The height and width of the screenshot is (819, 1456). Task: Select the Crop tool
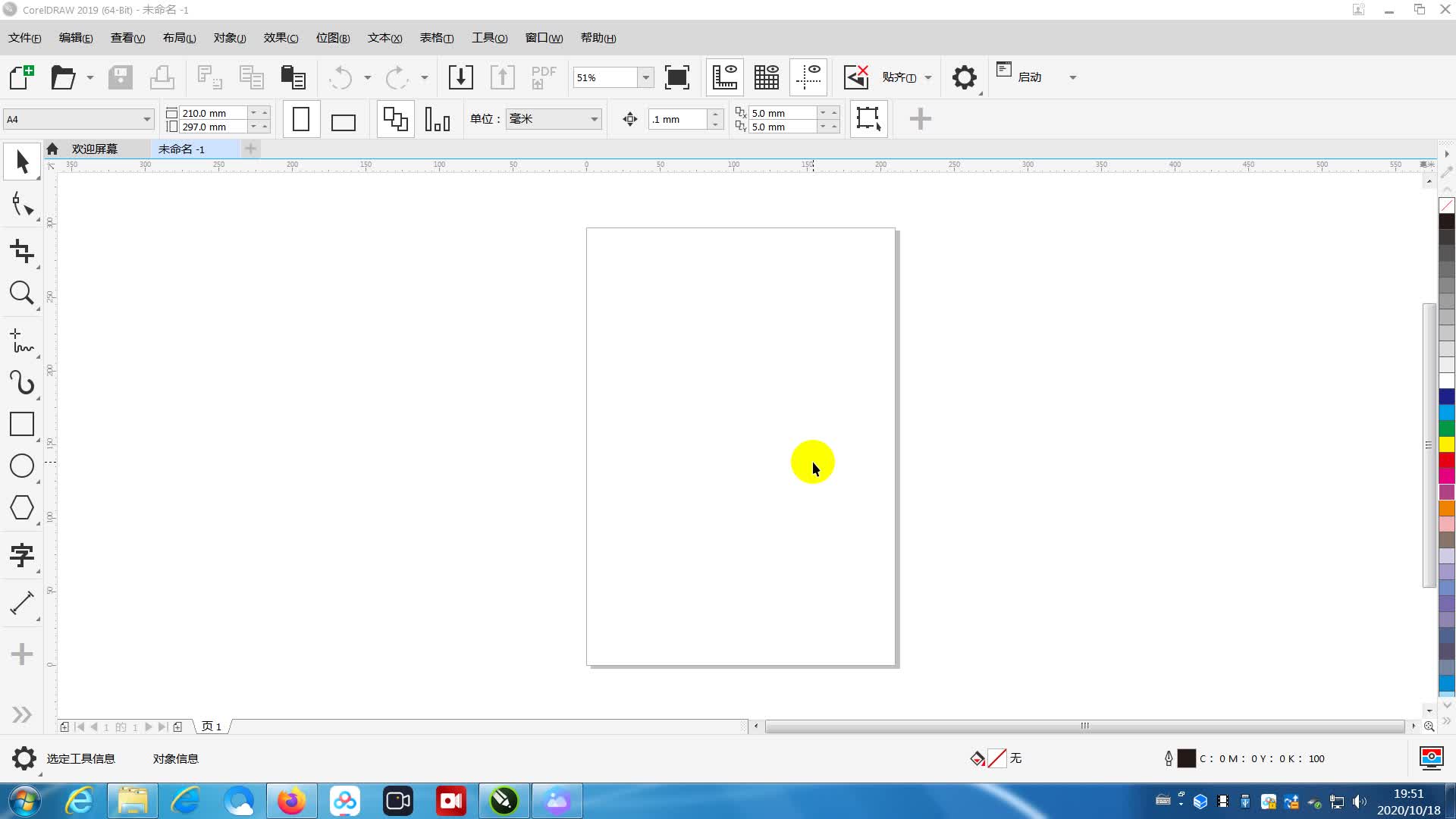(21, 252)
